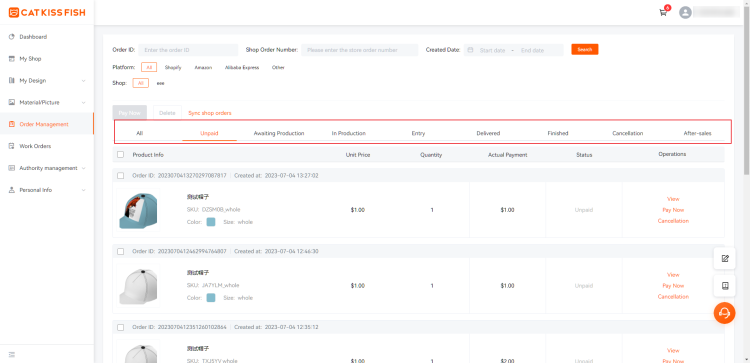Click the Dashboard sidebar icon
Viewport: 750px width, 363px height.
(12, 37)
